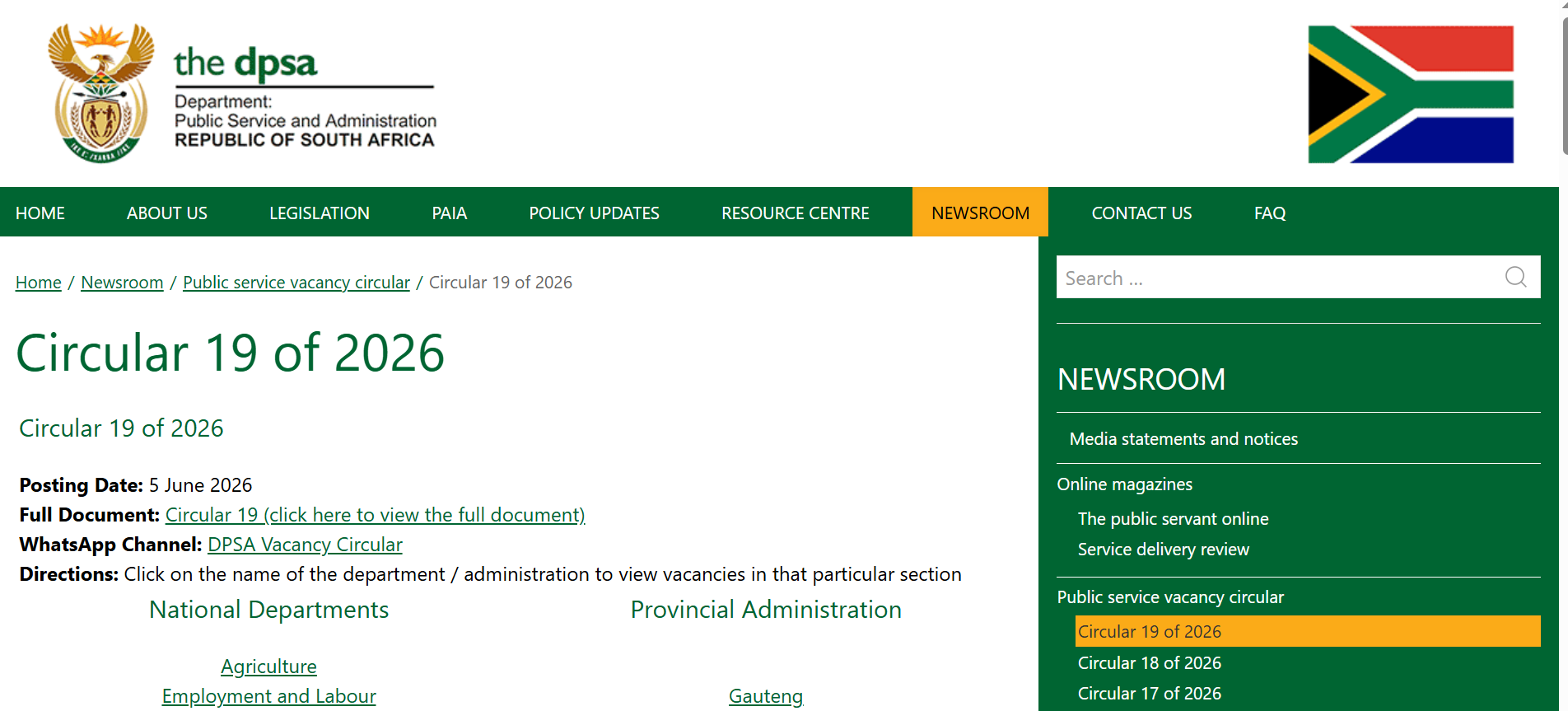The width and height of the screenshot is (1568, 711).
Task: Open The public servant online link
Action: (1174, 519)
